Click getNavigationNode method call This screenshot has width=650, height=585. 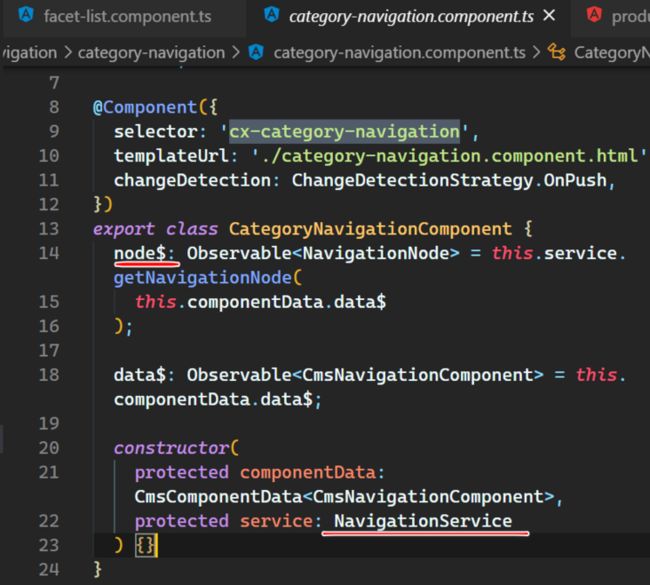pos(202,277)
